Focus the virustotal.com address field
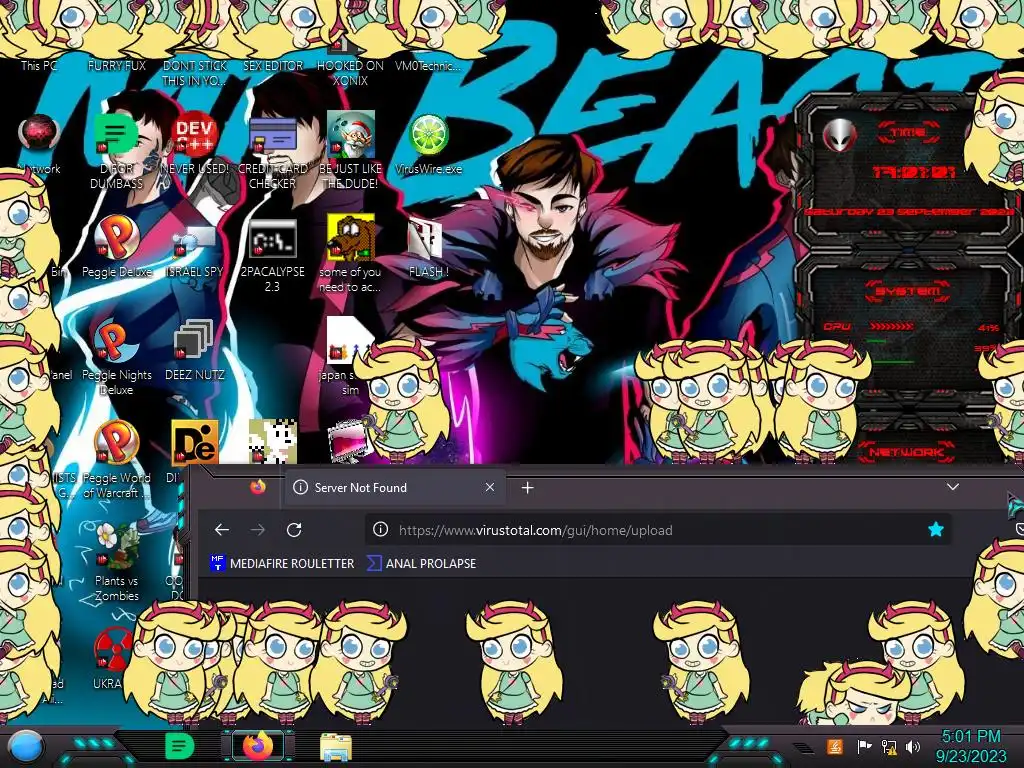1024x768 pixels. (658, 530)
